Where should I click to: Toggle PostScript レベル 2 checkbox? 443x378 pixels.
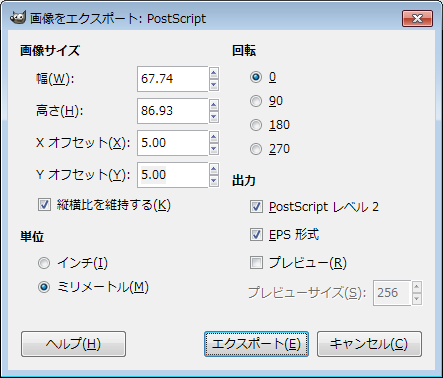click(256, 207)
